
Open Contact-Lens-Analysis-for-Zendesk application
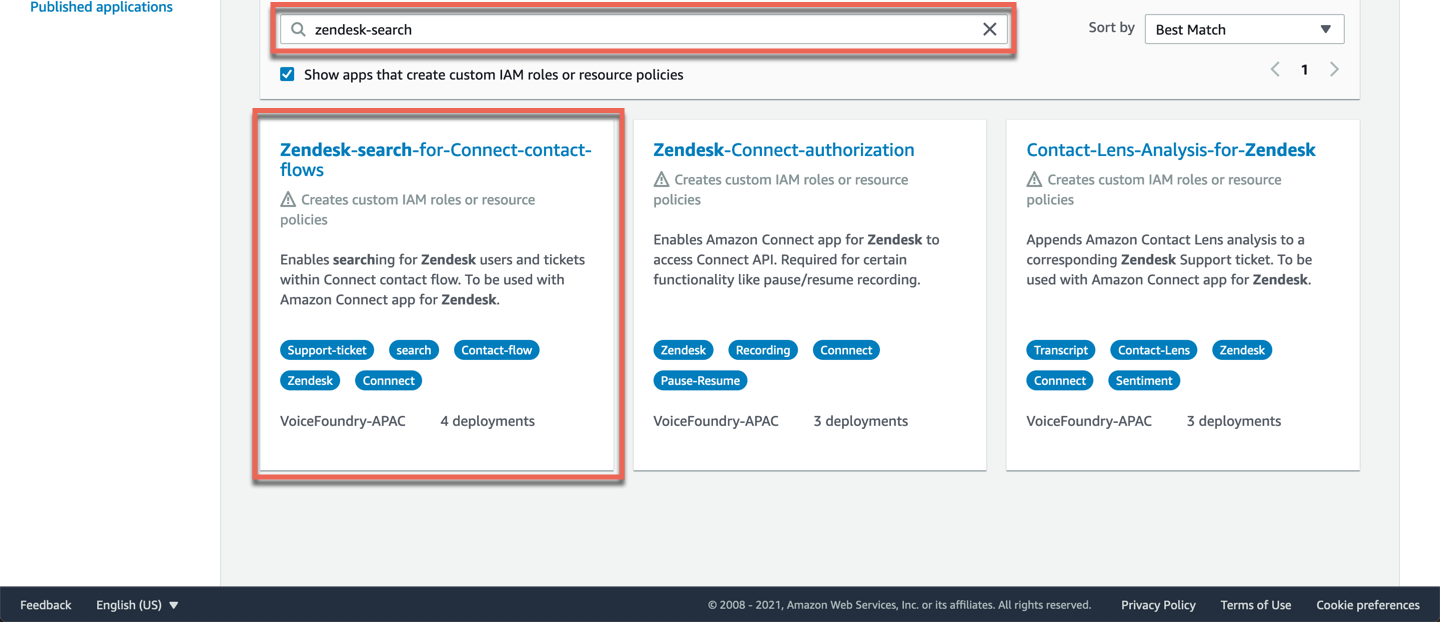[1170, 150]
